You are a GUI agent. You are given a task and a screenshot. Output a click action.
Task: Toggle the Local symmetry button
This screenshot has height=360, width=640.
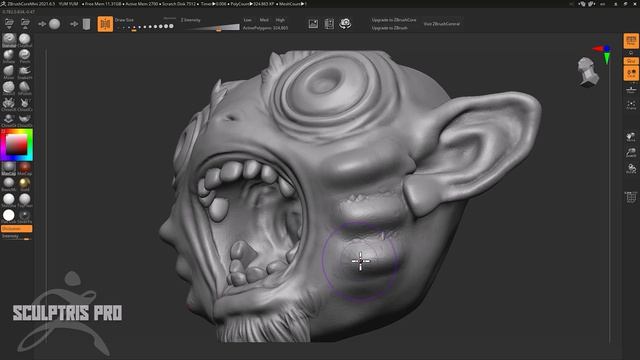(631, 73)
